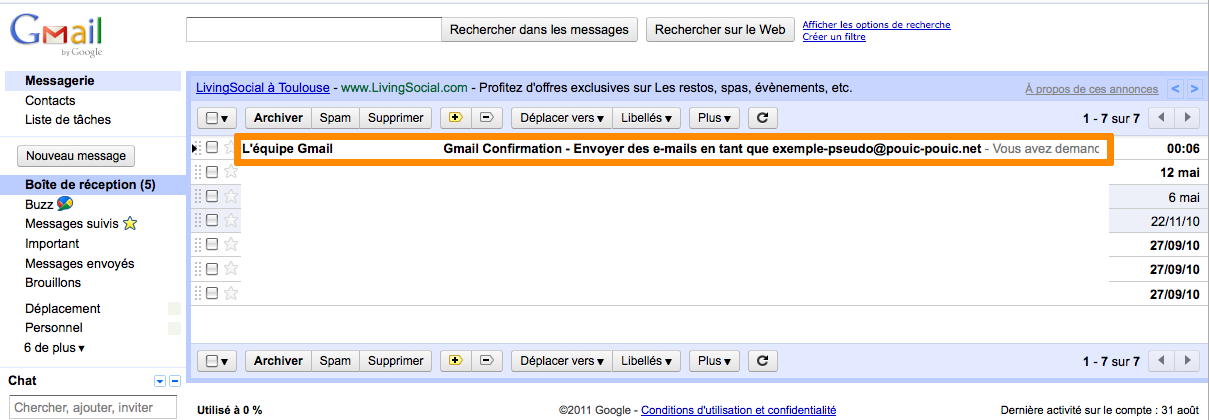Click Spam in the top toolbar
The width and height of the screenshot is (1209, 420).
click(335, 118)
